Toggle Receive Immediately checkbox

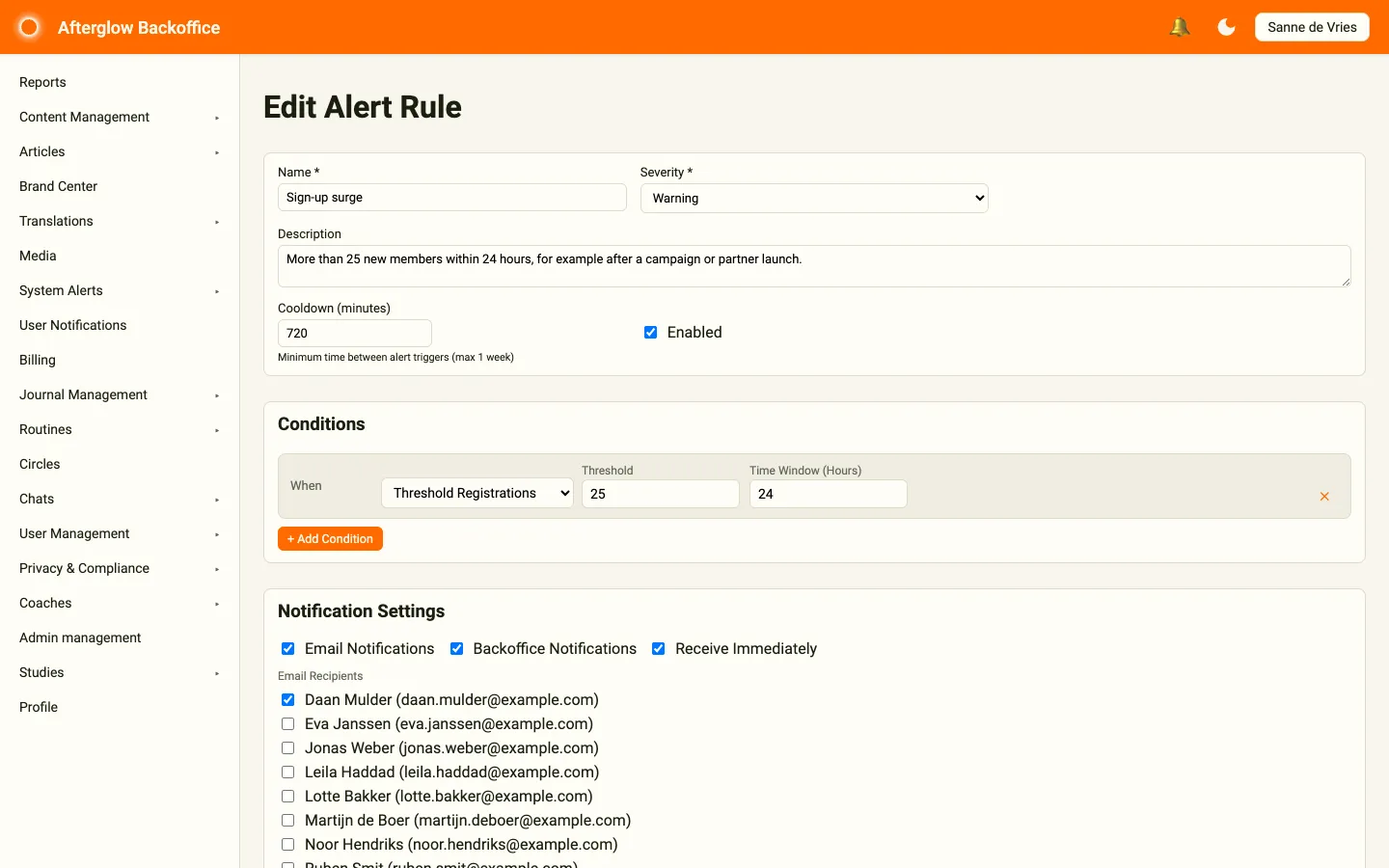(x=659, y=649)
